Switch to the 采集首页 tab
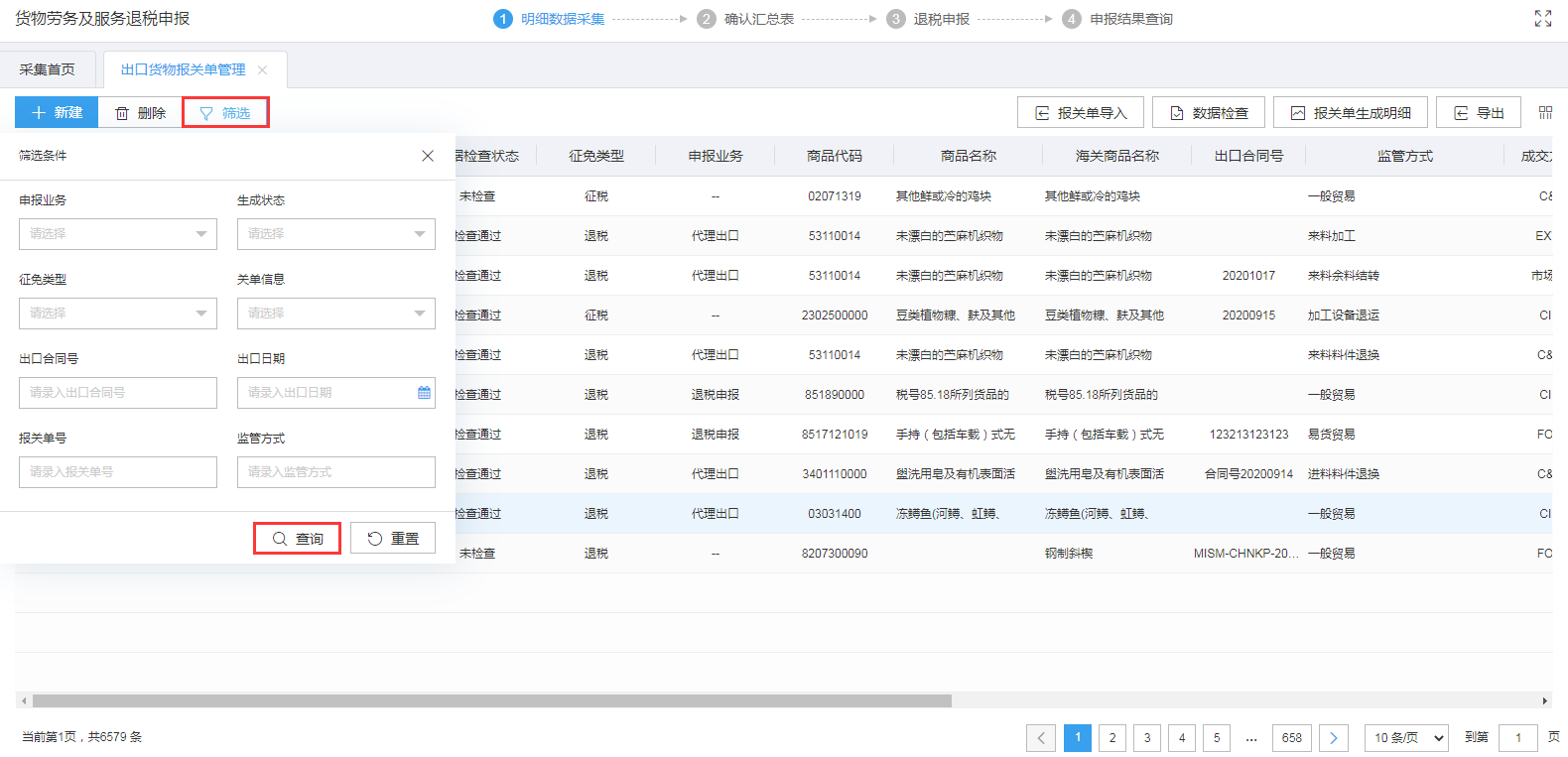 coord(48,69)
